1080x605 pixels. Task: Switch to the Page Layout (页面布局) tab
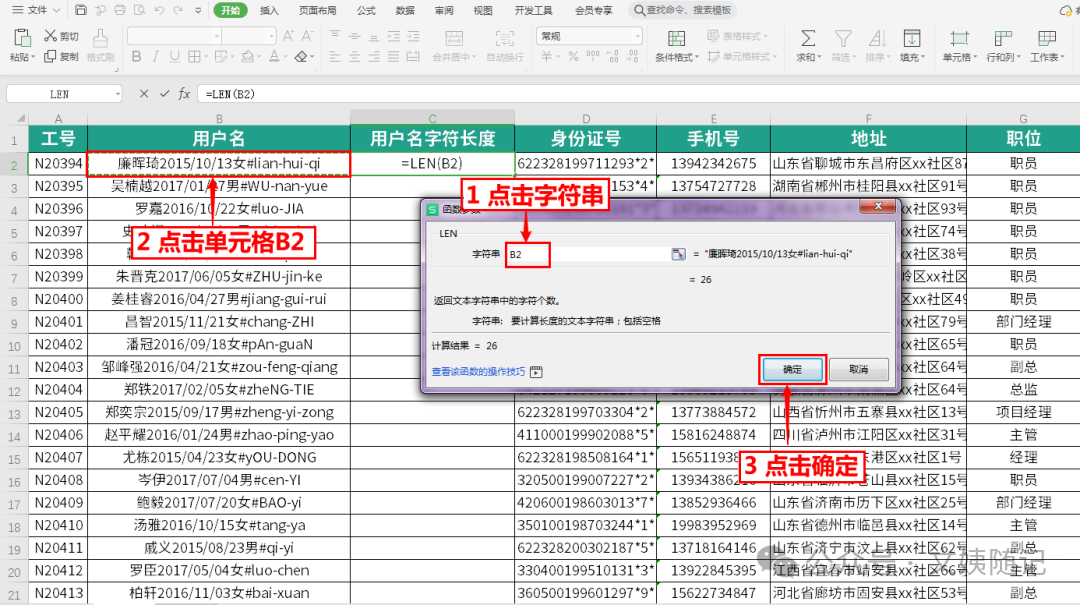318,10
